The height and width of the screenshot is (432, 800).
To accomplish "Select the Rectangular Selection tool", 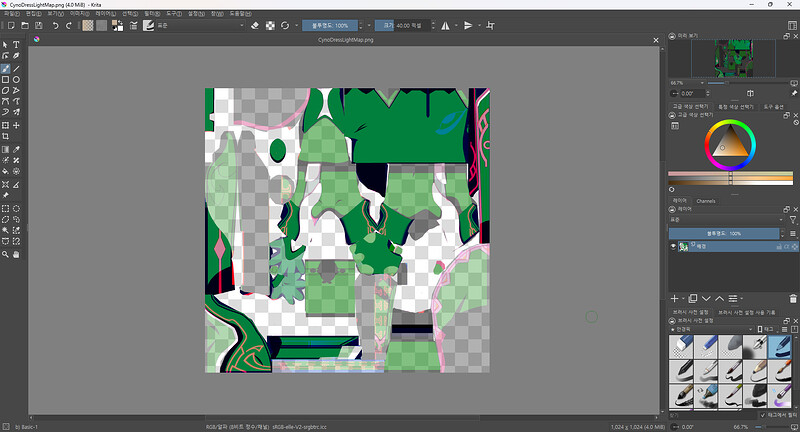I will [x=6, y=209].
